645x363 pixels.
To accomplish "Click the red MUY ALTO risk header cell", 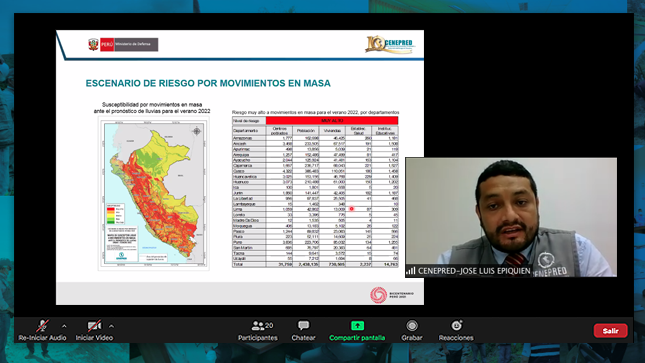I will pyautogui.click(x=332, y=121).
